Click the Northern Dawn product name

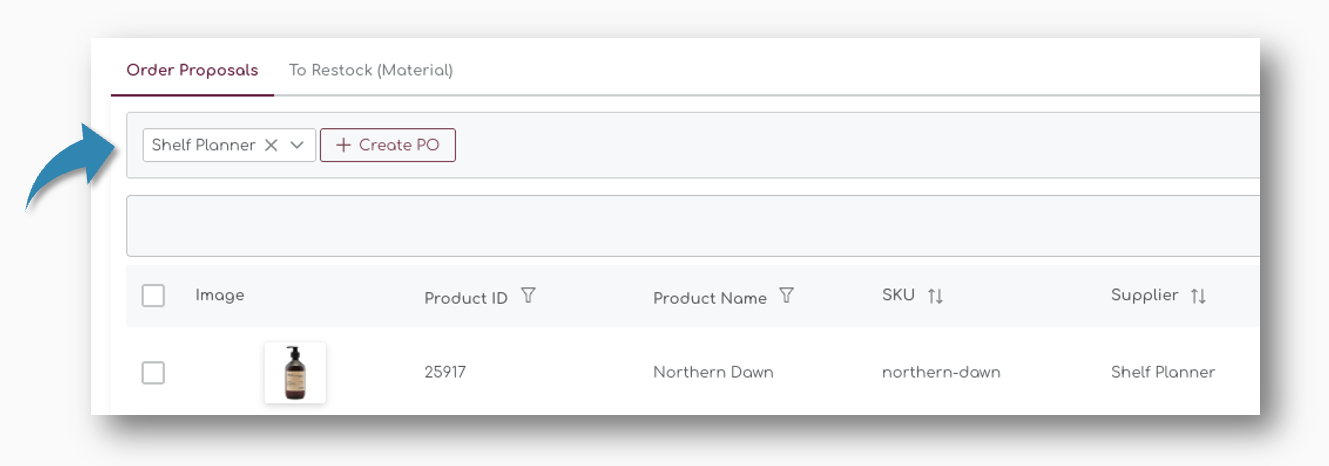713,372
